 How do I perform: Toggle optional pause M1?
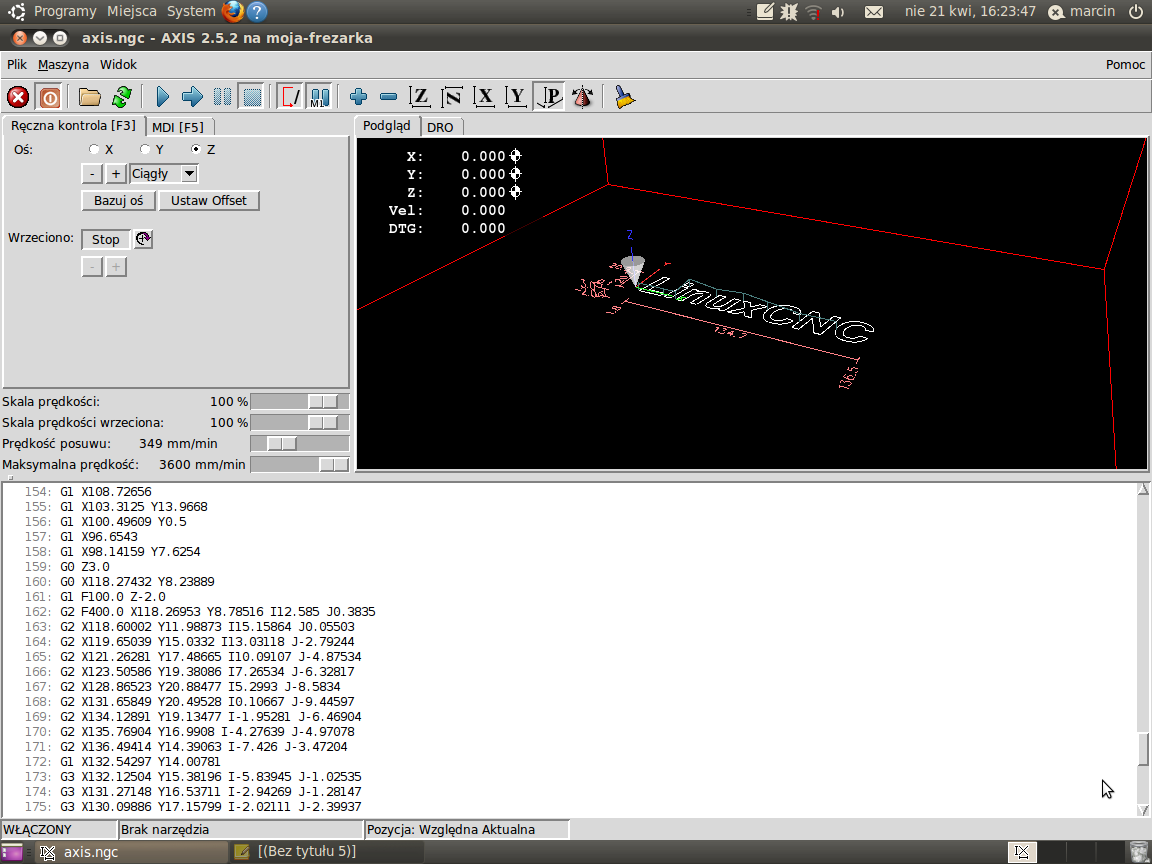[x=320, y=97]
